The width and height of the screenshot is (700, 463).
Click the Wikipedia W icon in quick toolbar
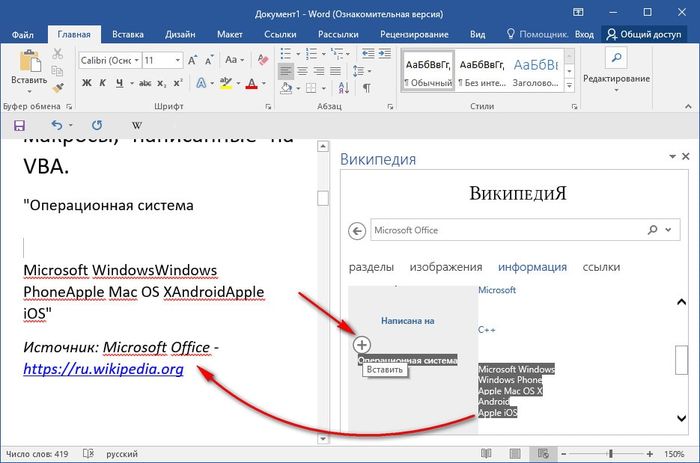137,125
